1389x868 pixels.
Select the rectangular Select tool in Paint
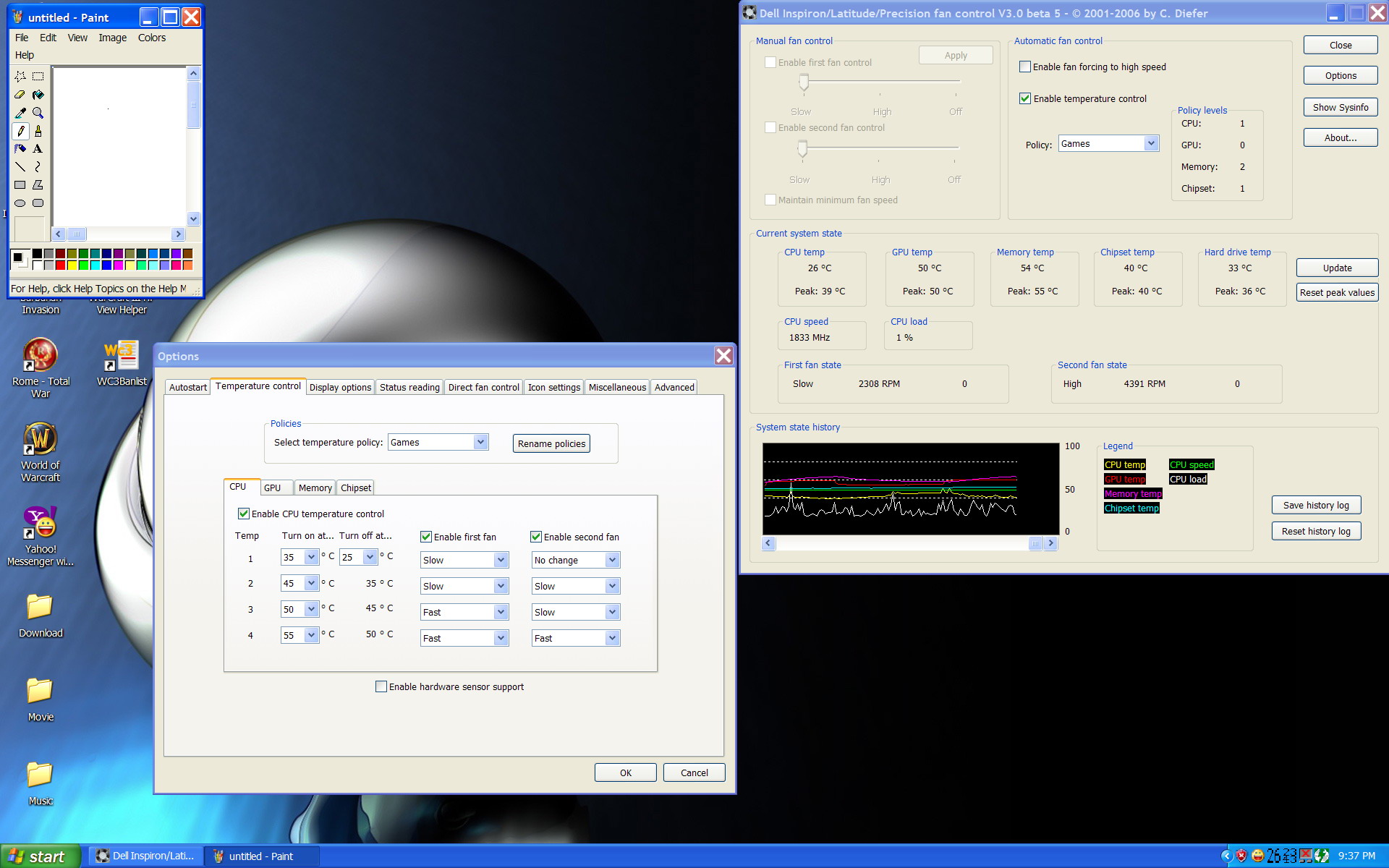[38, 76]
